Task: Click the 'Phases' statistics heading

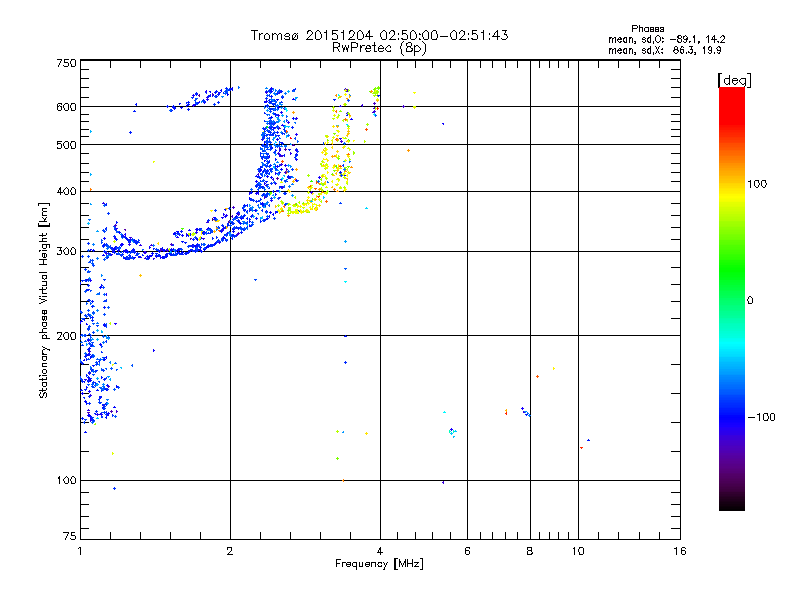Action: click(x=647, y=29)
